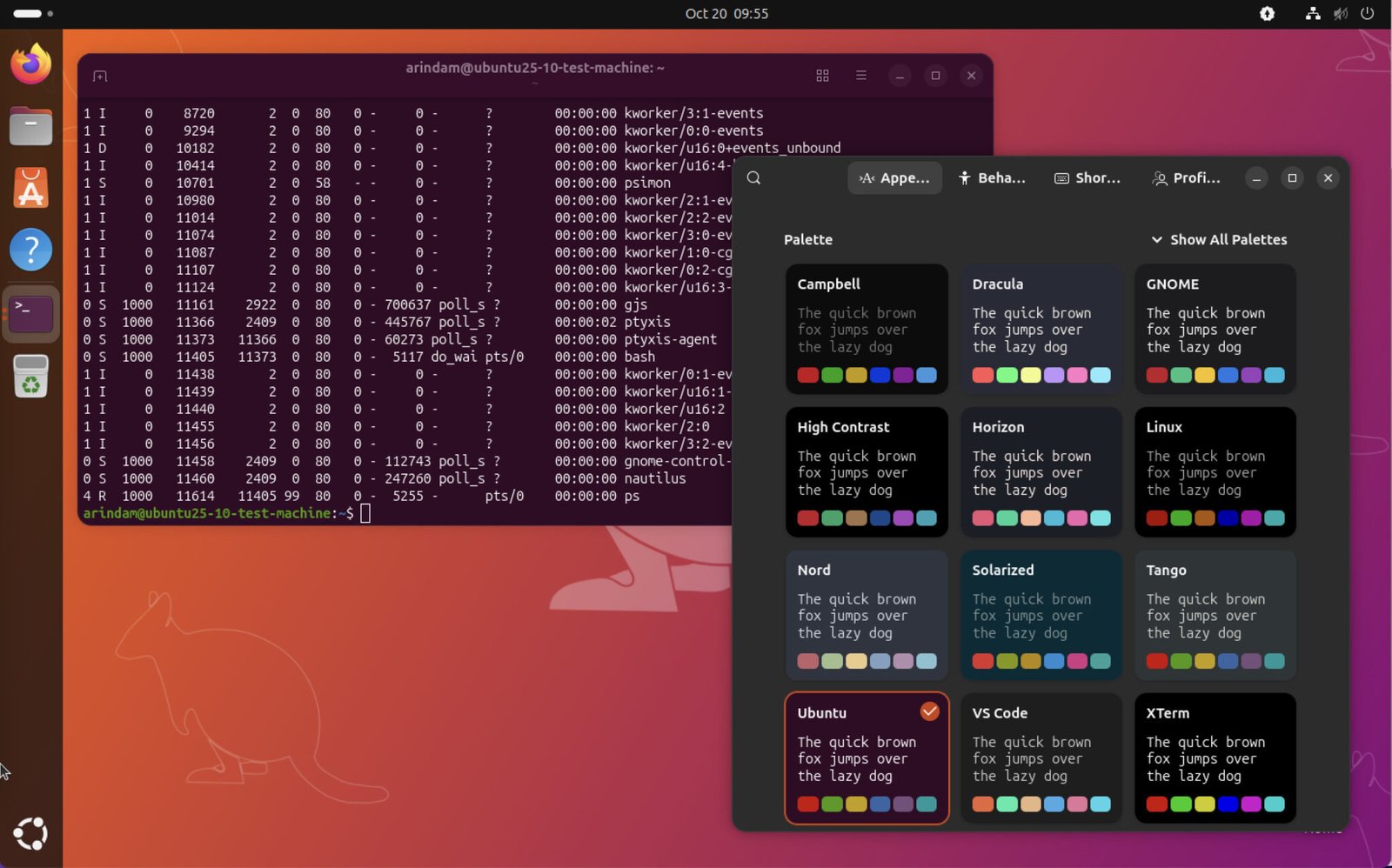
Task: Open the power menu in the top bar
Action: tap(1368, 13)
